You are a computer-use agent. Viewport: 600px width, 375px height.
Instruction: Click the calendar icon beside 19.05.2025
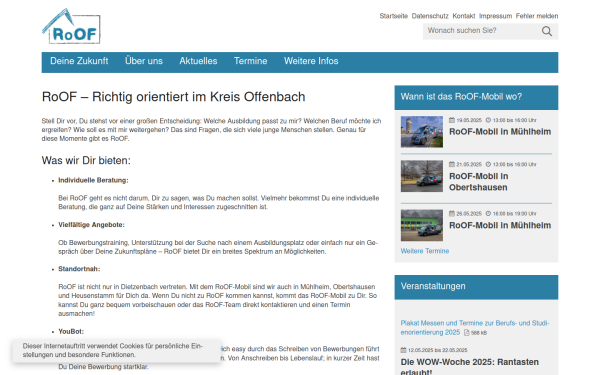452,120
